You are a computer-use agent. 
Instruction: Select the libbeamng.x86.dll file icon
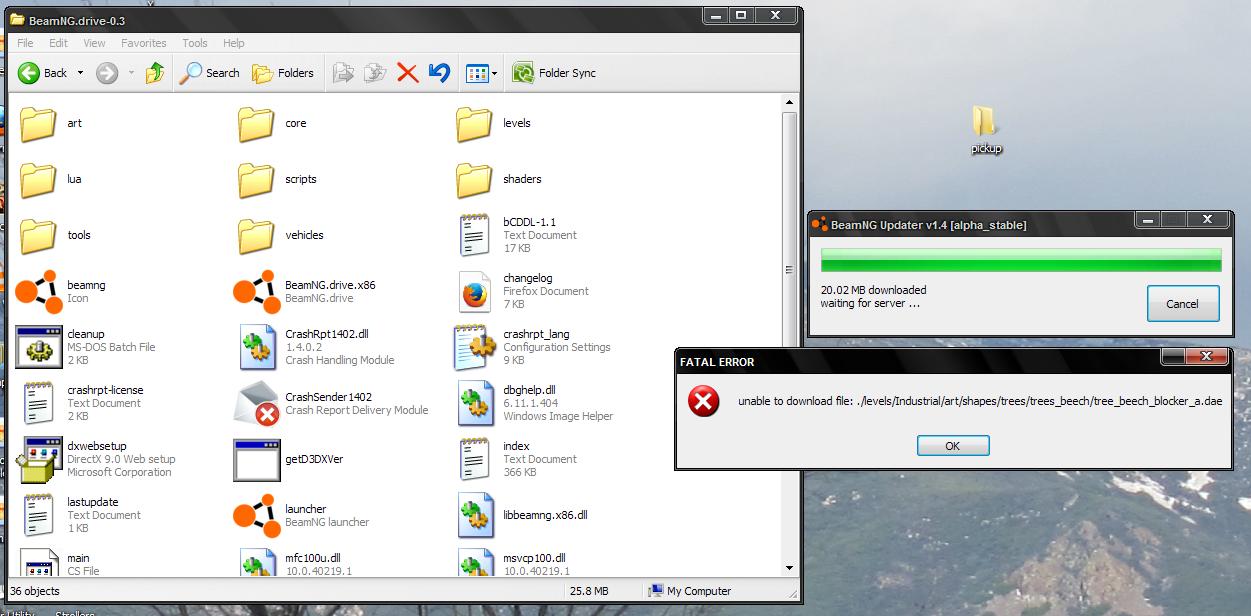pos(475,515)
